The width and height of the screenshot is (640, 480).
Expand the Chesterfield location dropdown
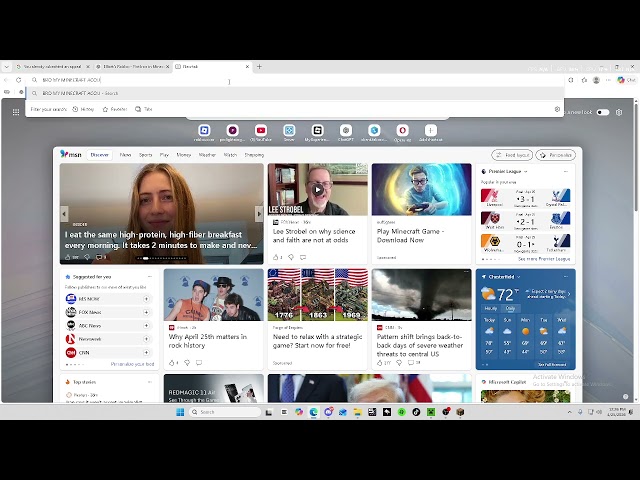(519, 277)
